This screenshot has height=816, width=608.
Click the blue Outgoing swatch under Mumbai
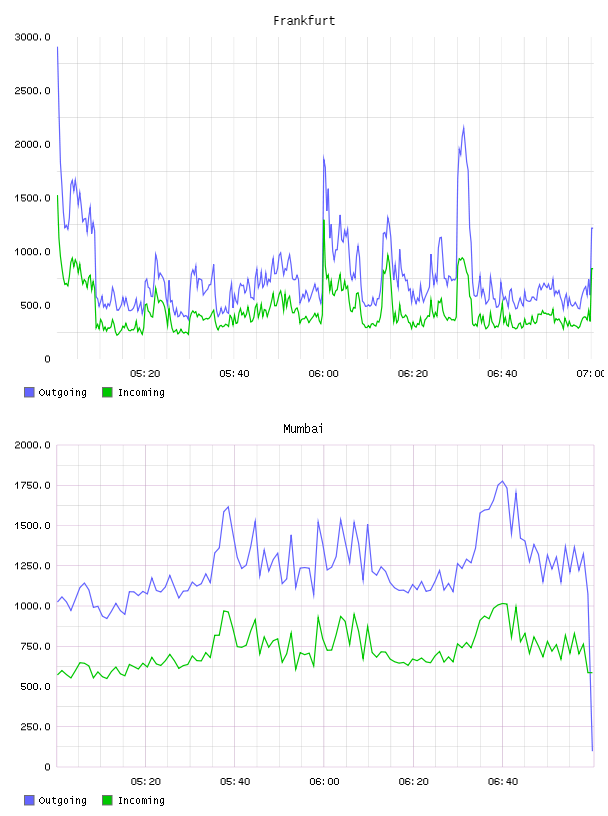pos(29,800)
